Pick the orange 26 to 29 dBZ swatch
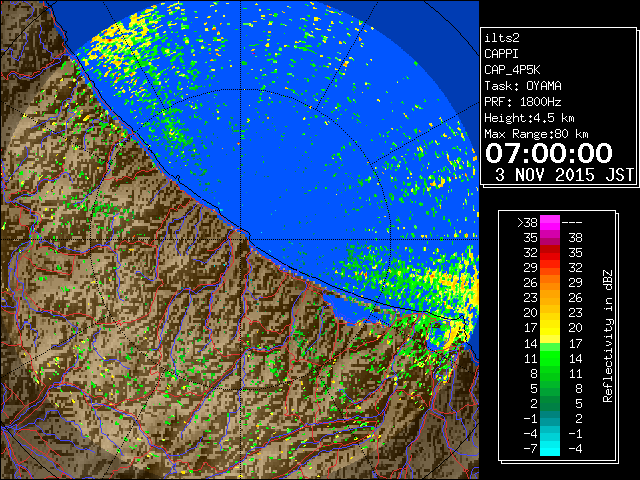 [550, 283]
